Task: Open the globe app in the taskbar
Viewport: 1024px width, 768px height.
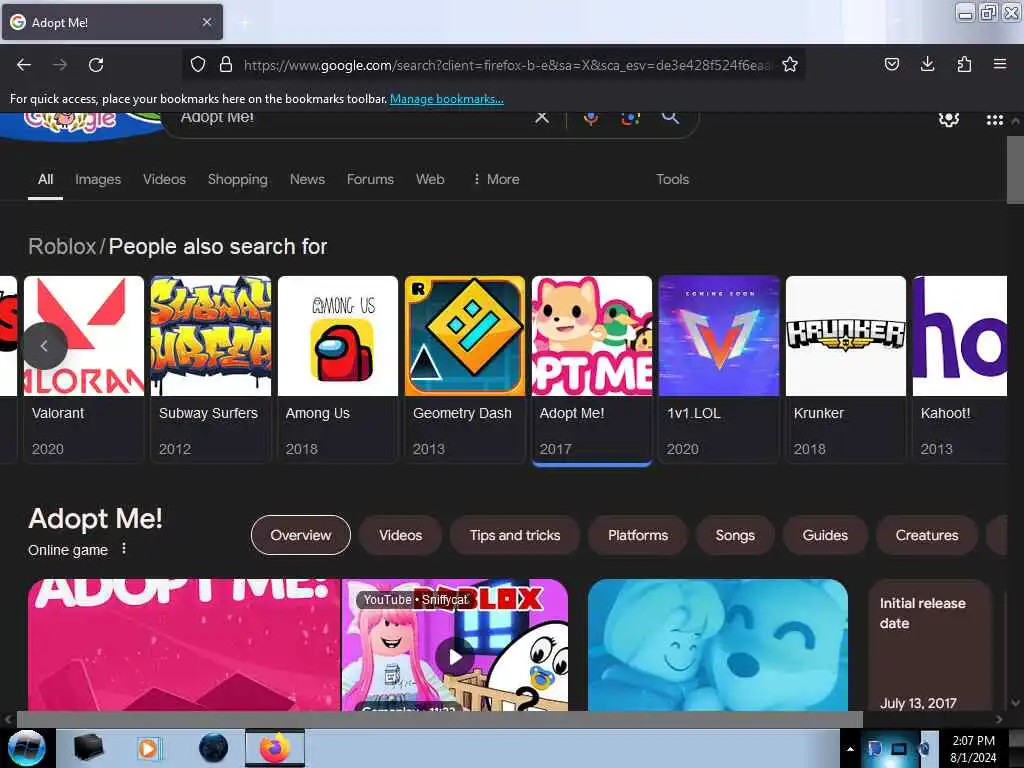Action: [x=214, y=748]
